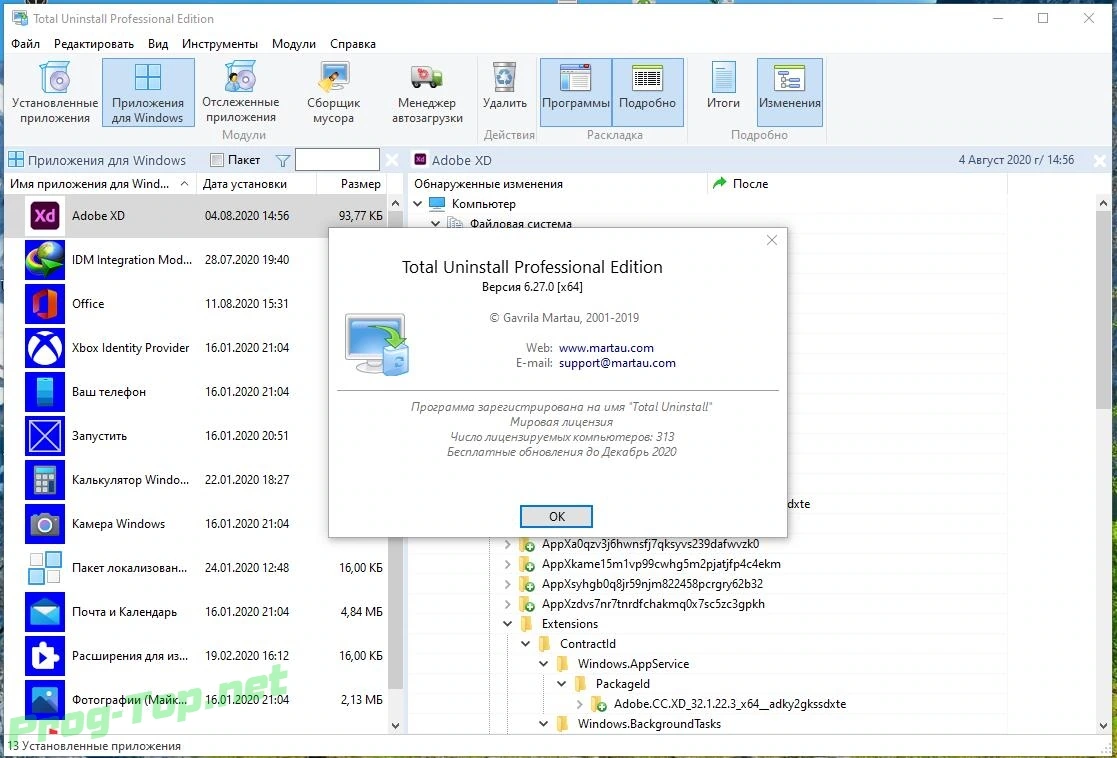1117x758 pixels.
Task: Click the about dialog program logo
Action: (376, 344)
